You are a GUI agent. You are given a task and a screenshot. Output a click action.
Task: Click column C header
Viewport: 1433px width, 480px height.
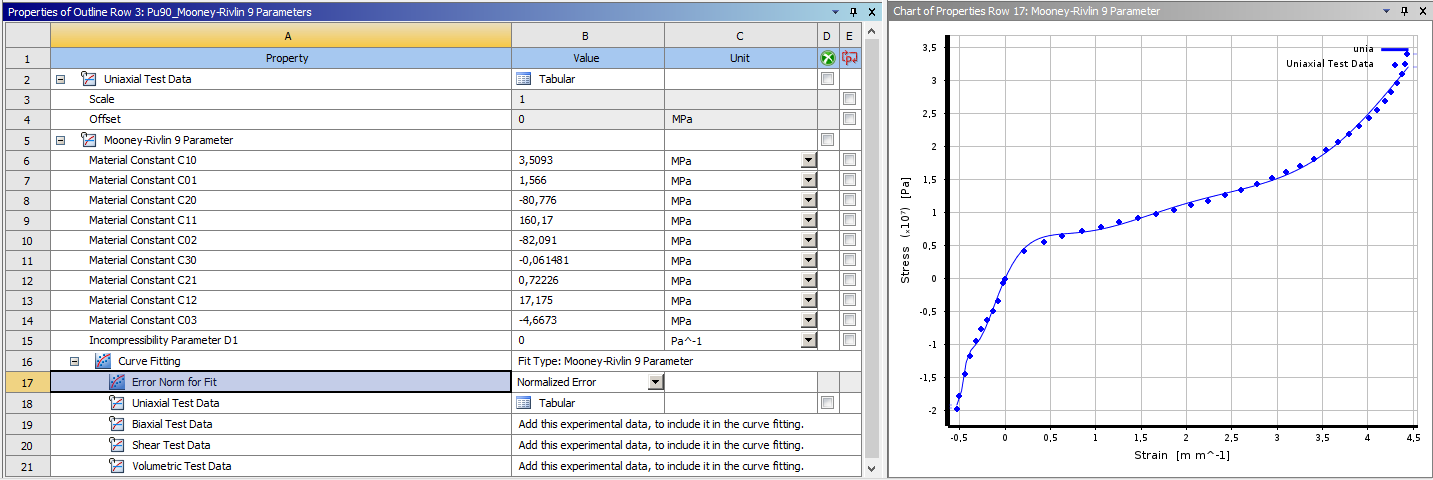pyautogui.click(x=741, y=36)
